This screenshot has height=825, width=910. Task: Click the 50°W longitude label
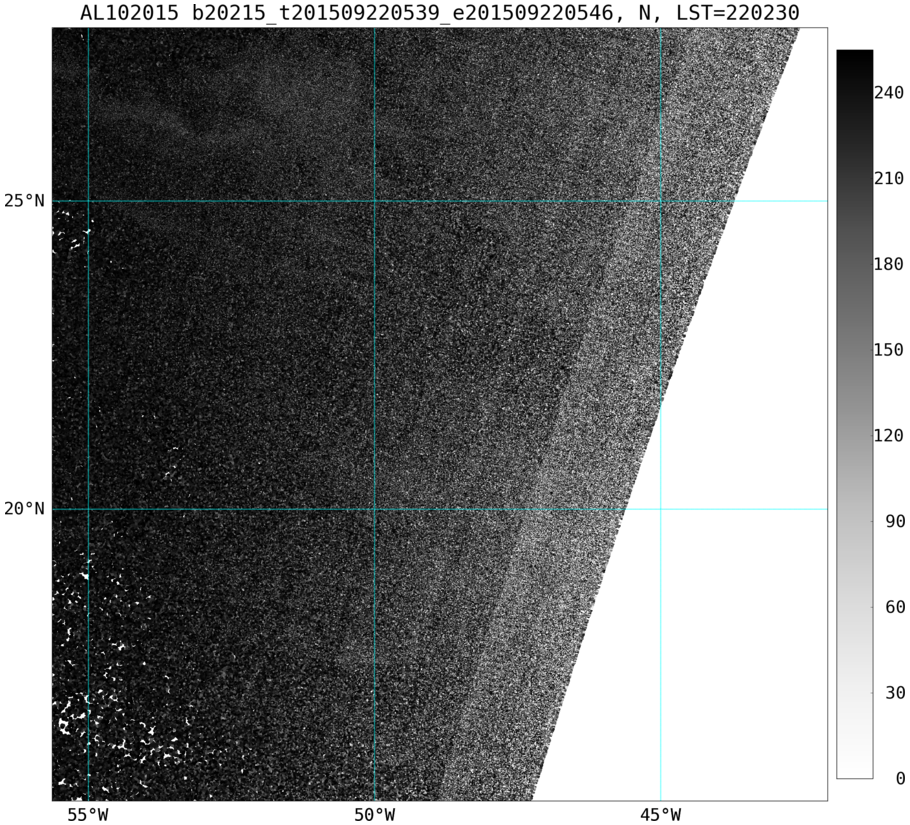(x=374, y=815)
